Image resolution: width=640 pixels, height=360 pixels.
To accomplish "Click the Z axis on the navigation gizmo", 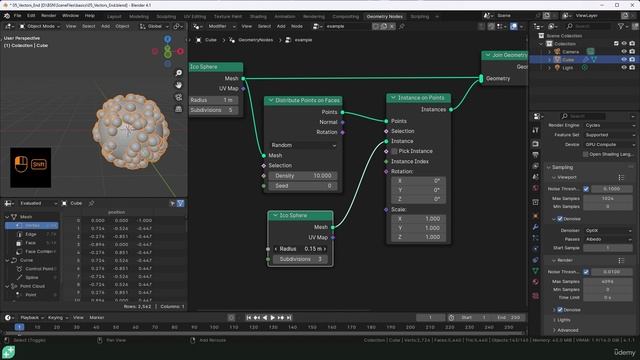I will (x=168, y=39).
